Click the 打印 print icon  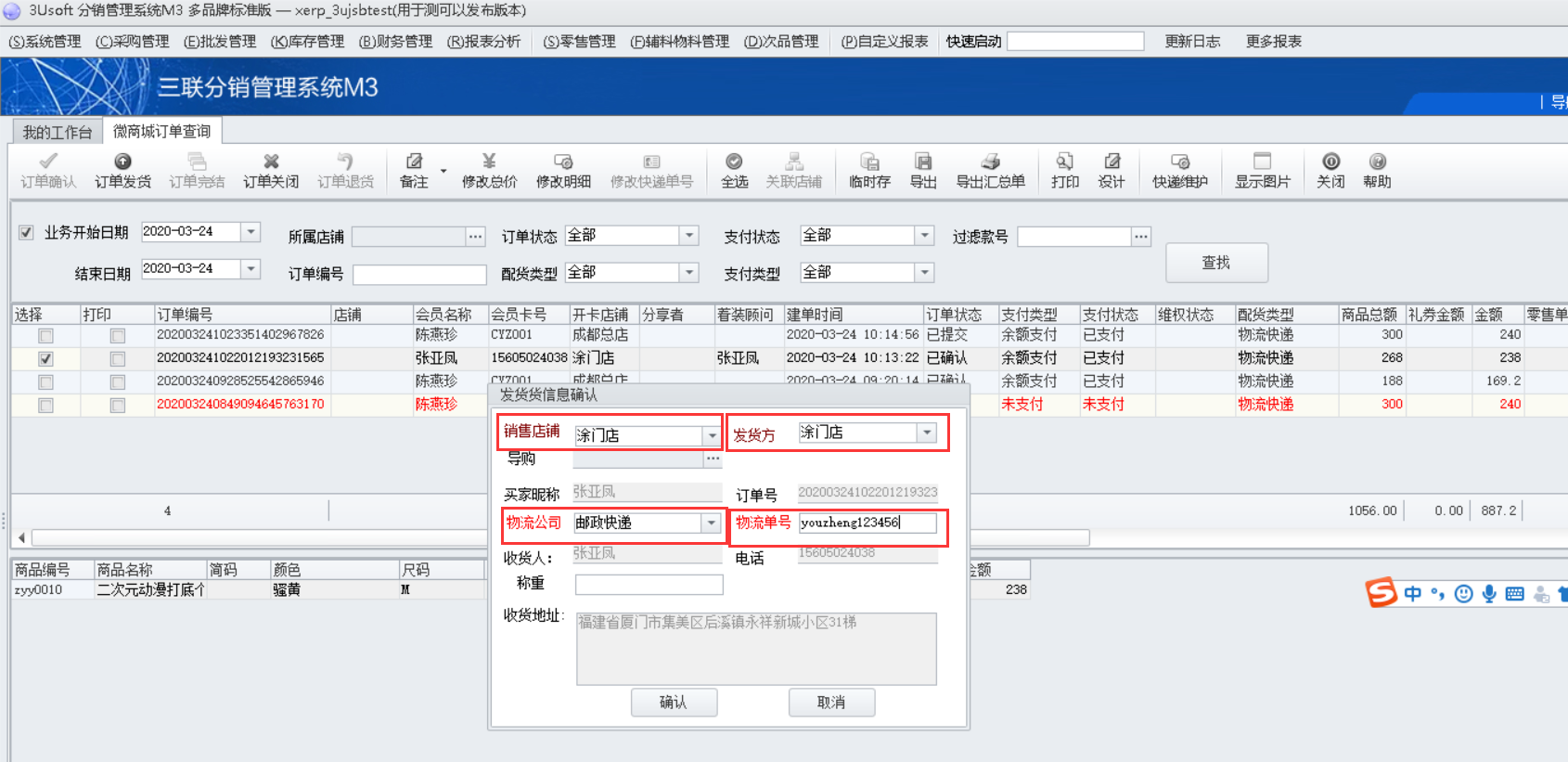tap(1064, 171)
